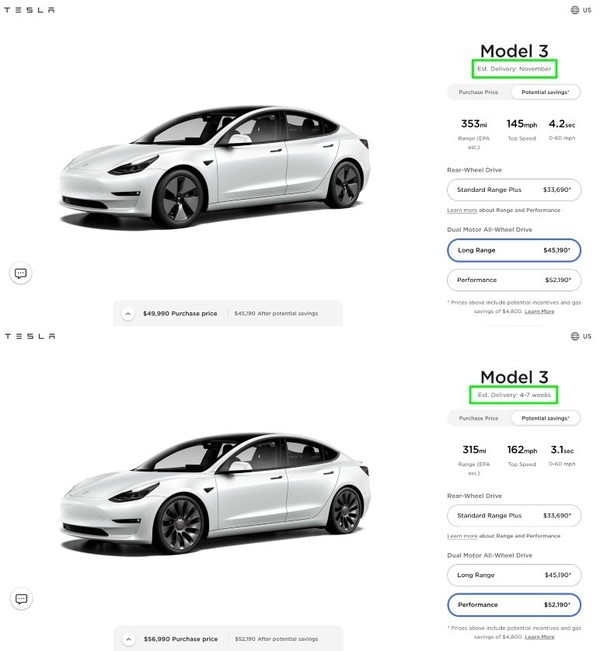Choose Standard Range Plus on the lower page
The height and width of the screenshot is (651, 600).
pos(514,515)
